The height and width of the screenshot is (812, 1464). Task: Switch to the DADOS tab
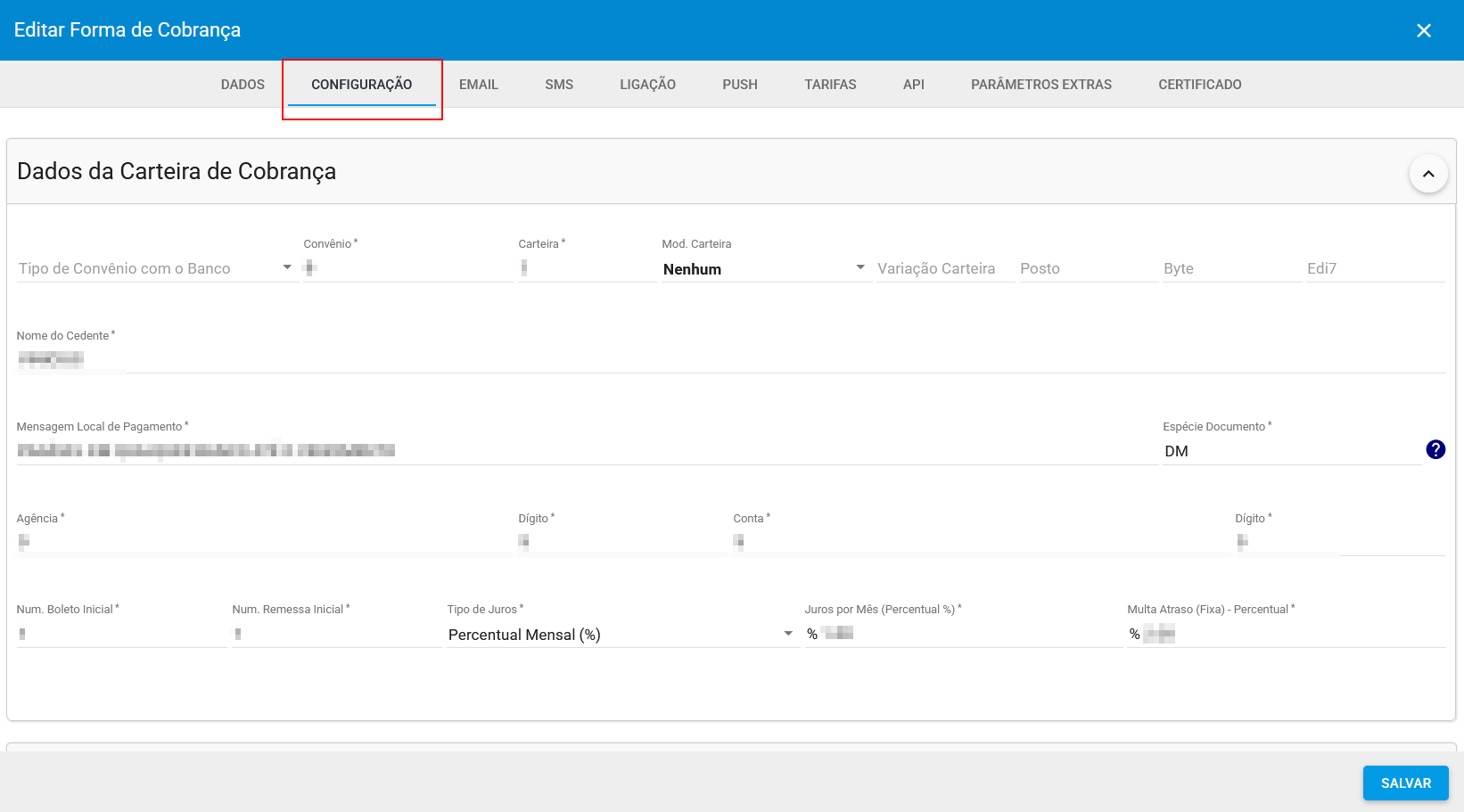click(x=243, y=85)
